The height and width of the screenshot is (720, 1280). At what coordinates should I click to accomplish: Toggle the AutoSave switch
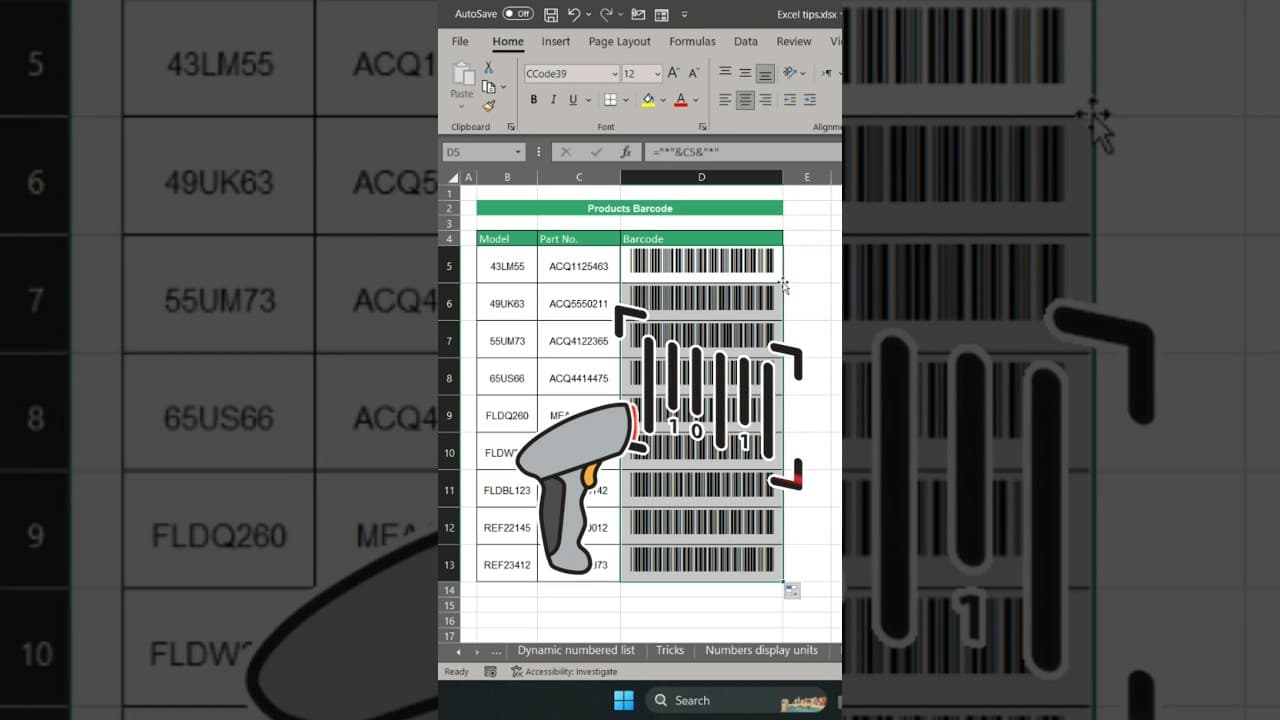pyautogui.click(x=517, y=14)
